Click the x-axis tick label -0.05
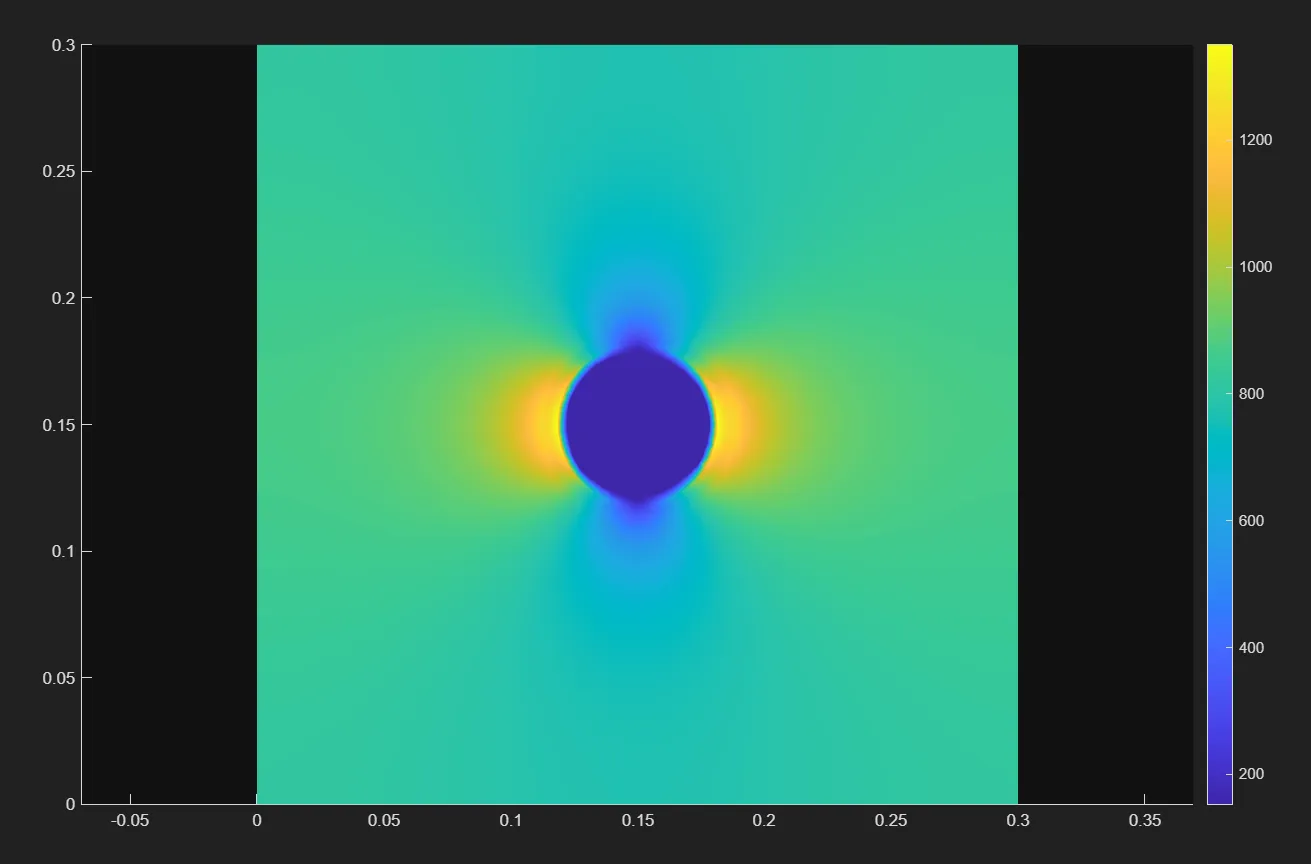The image size is (1311, 864). [x=129, y=821]
